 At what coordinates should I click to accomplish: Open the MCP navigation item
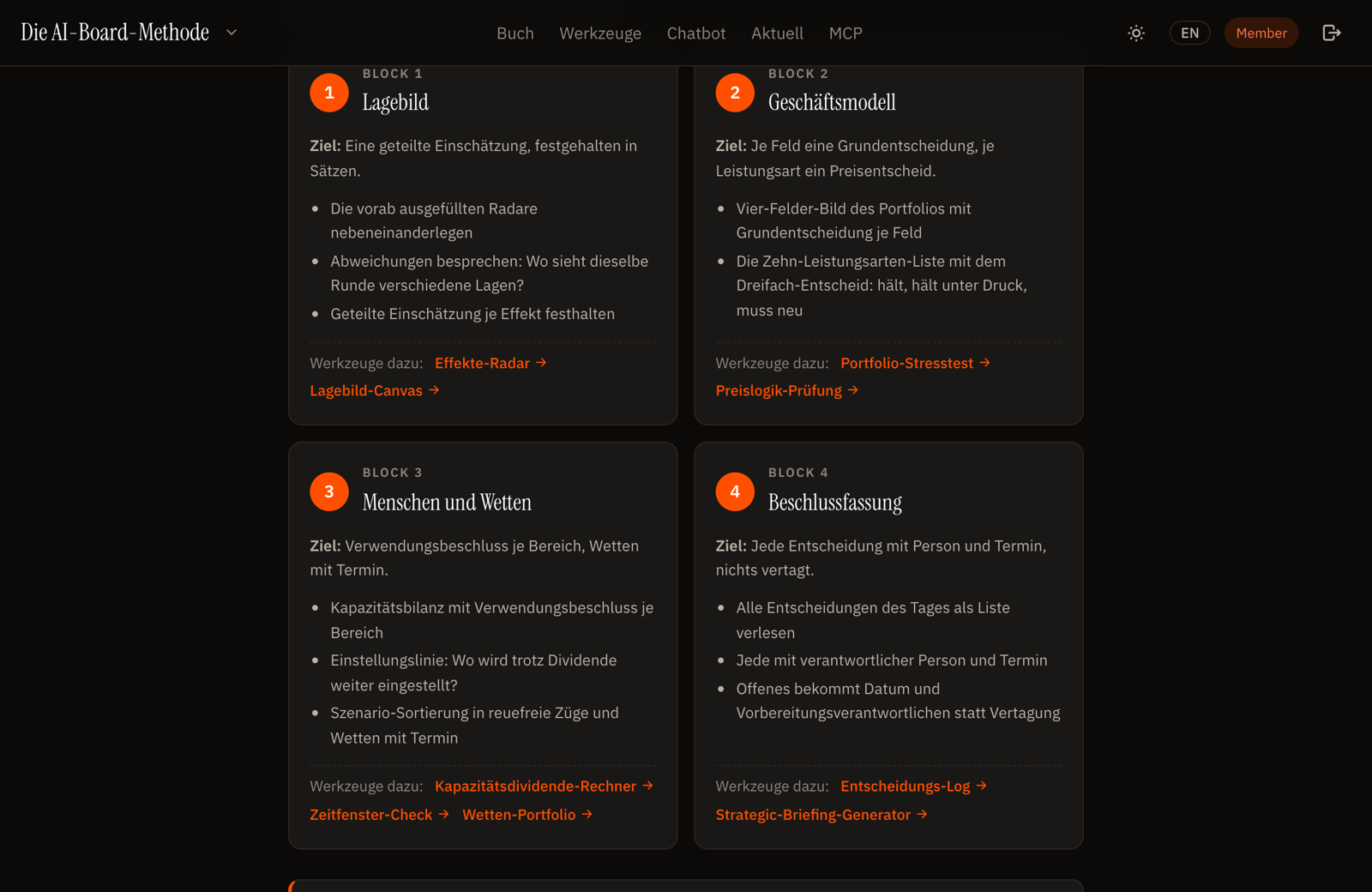coord(845,33)
